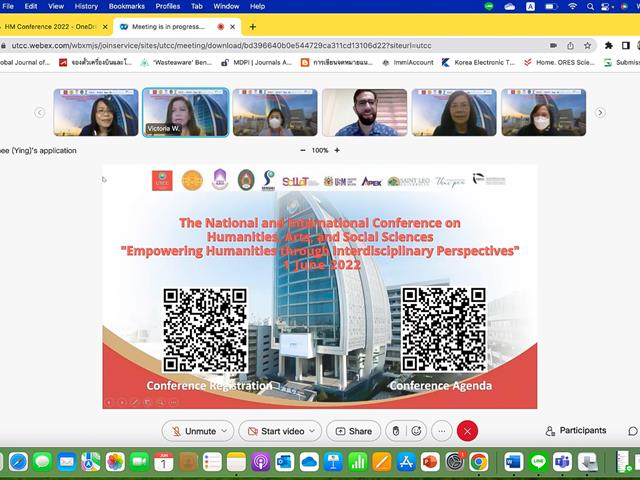Open Spotlight search in the menu bar
The width and height of the screenshot is (640, 480).
click(590, 6)
